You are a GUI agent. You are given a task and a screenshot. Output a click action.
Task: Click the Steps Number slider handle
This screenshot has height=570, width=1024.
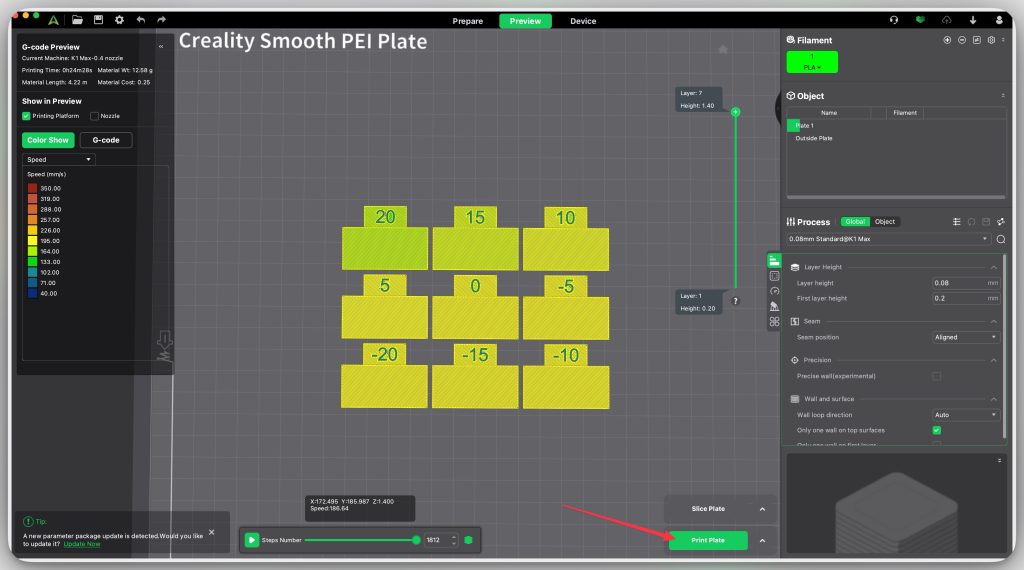[x=416, y=540]
